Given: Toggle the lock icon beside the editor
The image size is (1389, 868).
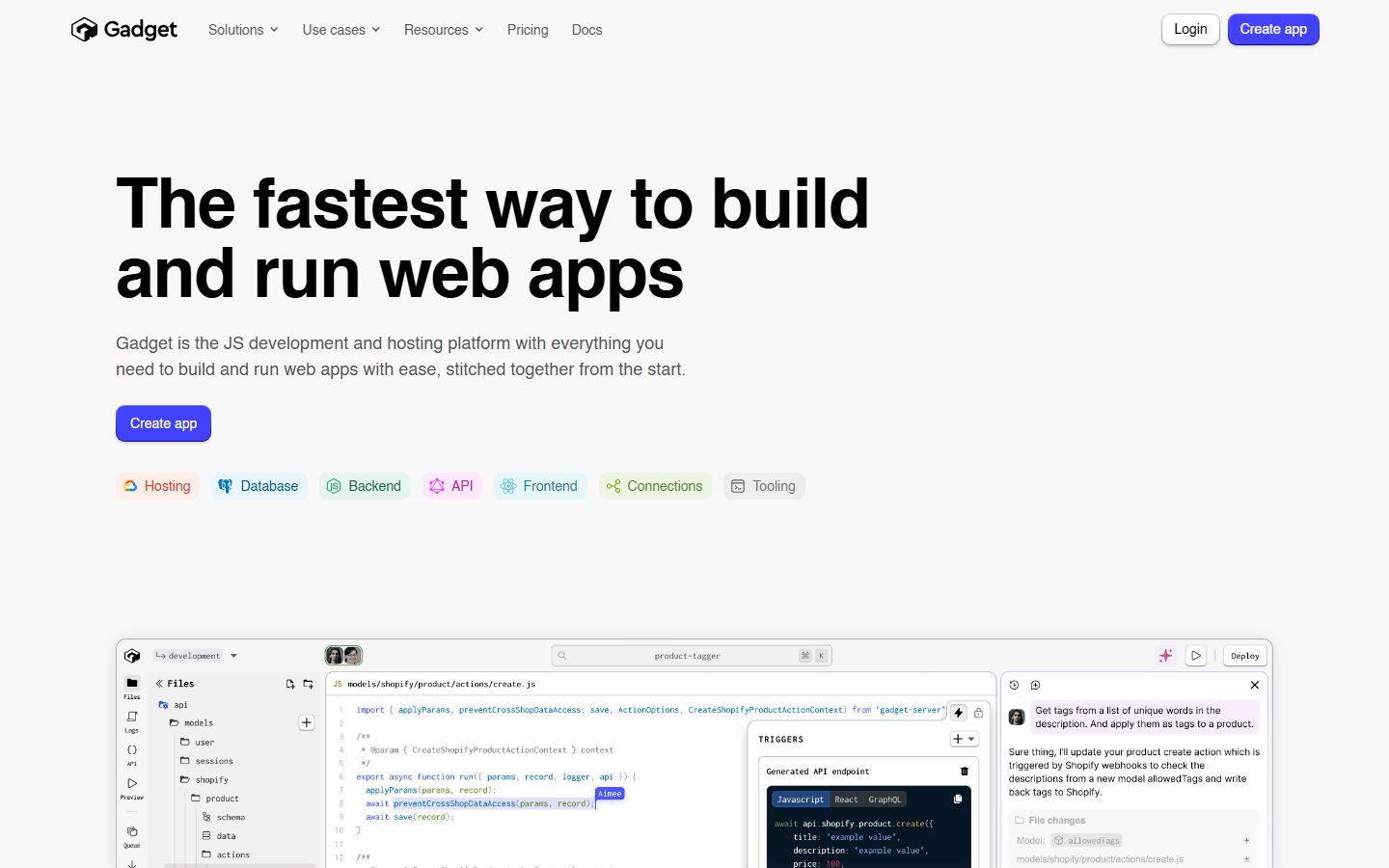Looking at the screenshot, I should (979, 712).
